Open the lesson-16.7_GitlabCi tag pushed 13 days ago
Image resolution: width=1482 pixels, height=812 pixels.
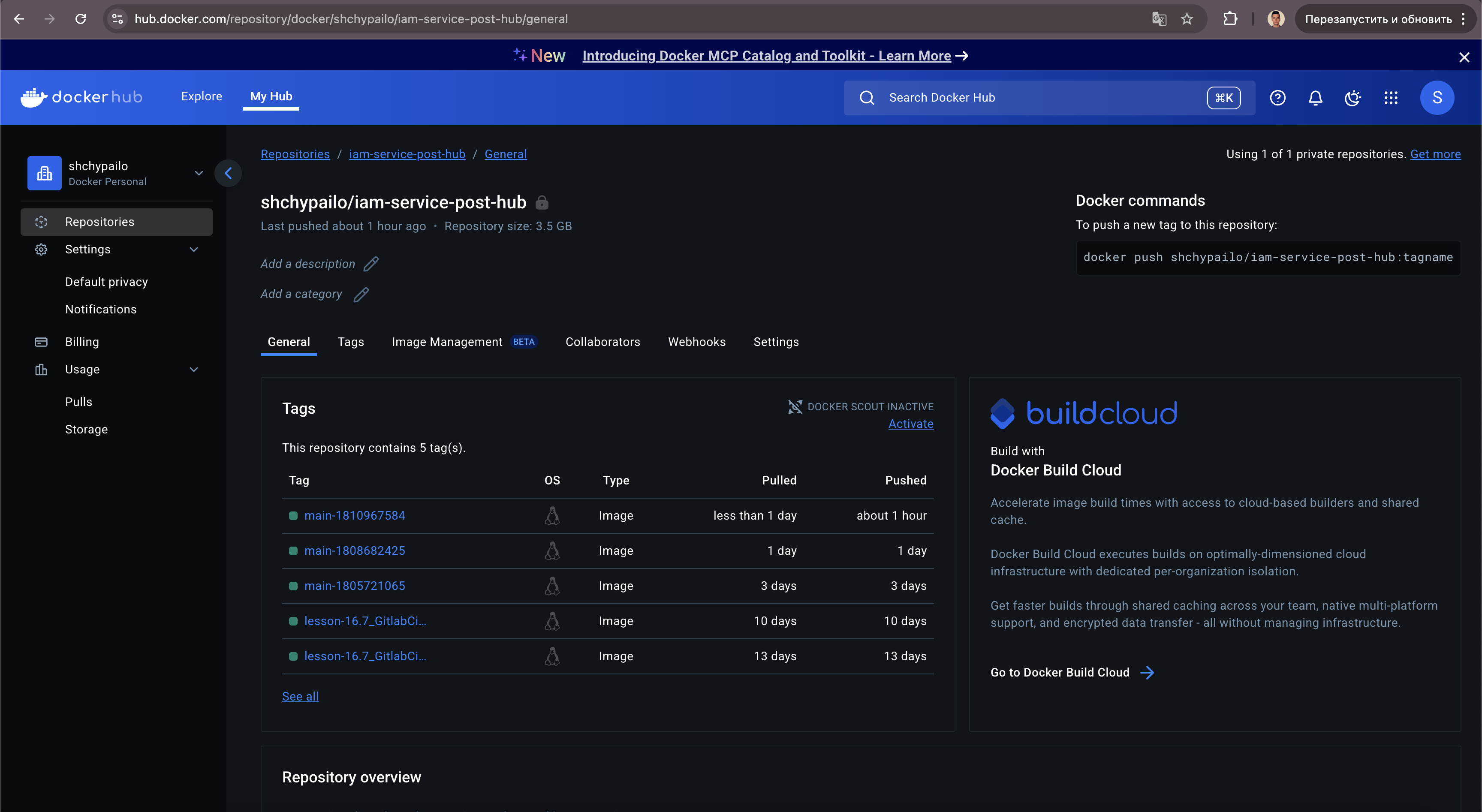[365, 656]
